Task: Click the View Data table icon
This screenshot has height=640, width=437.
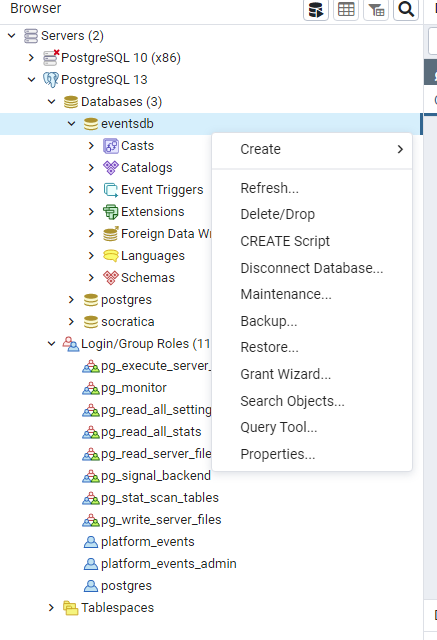Action: [346, 9]
